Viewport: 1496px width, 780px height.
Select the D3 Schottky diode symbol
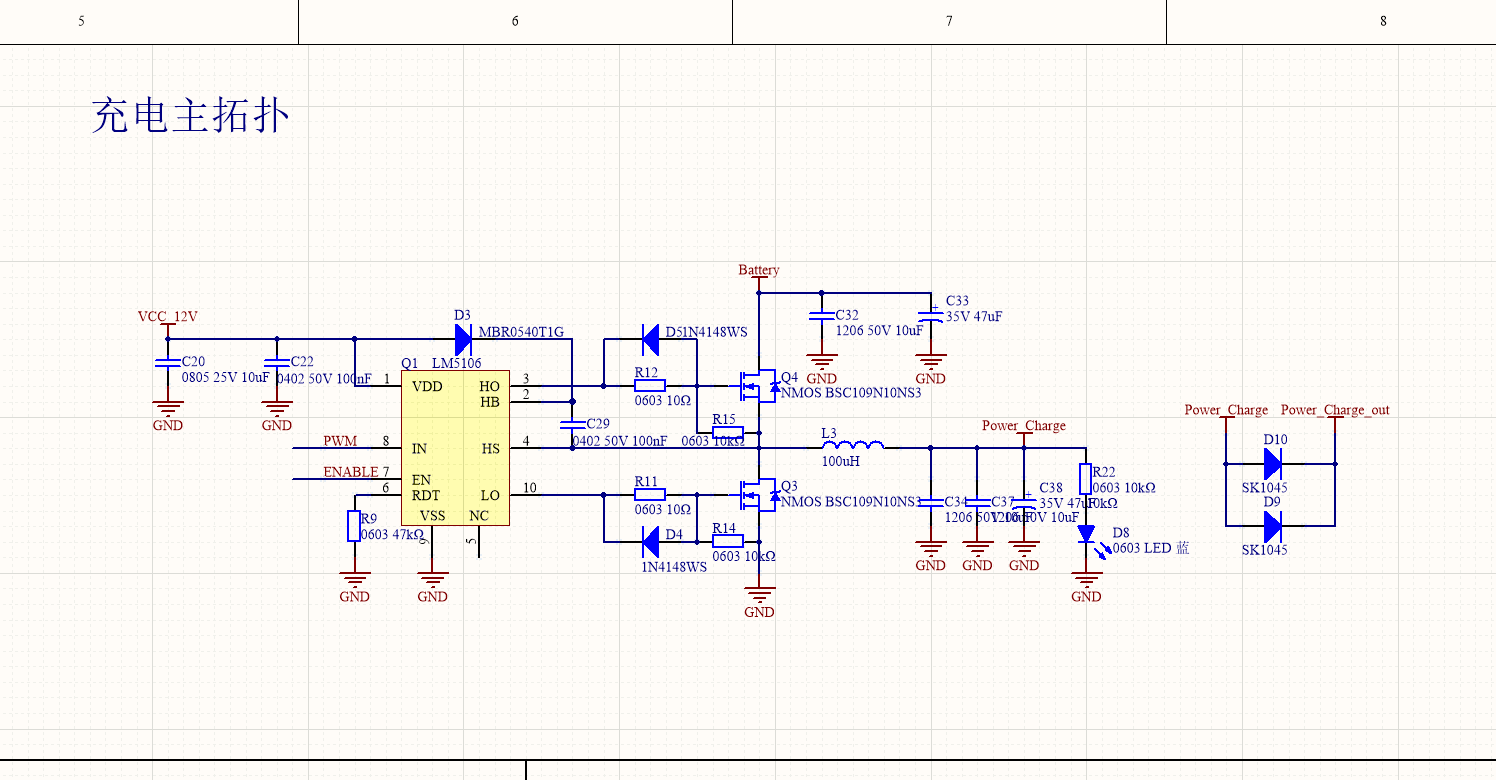[463, 339]
